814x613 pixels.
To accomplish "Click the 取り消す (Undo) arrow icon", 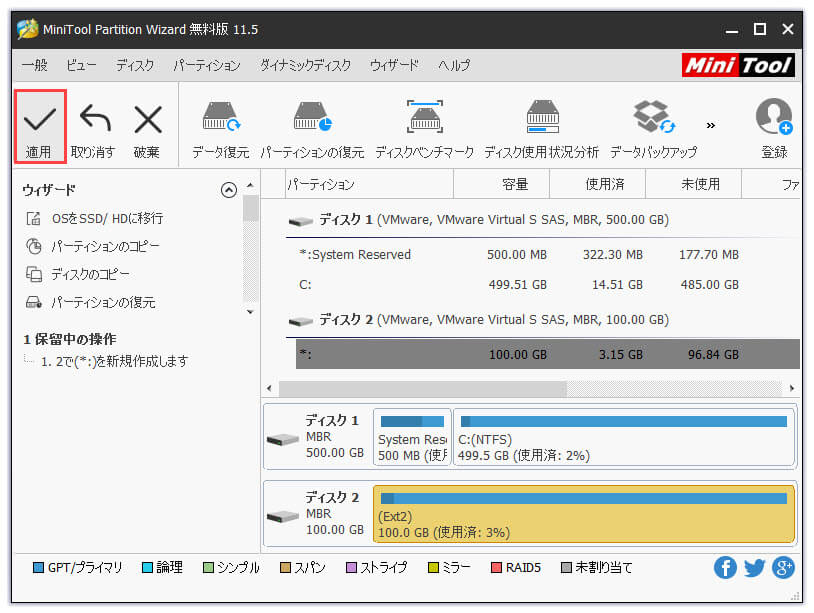I will click(x=94, y=122).
